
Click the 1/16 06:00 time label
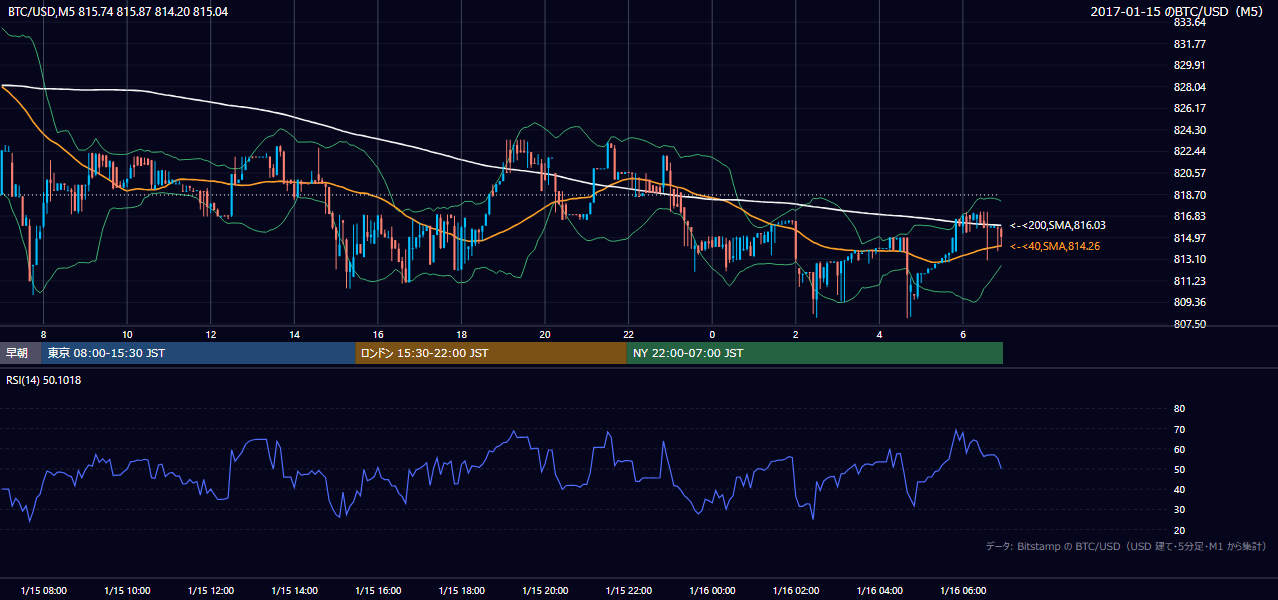[963, 590]
